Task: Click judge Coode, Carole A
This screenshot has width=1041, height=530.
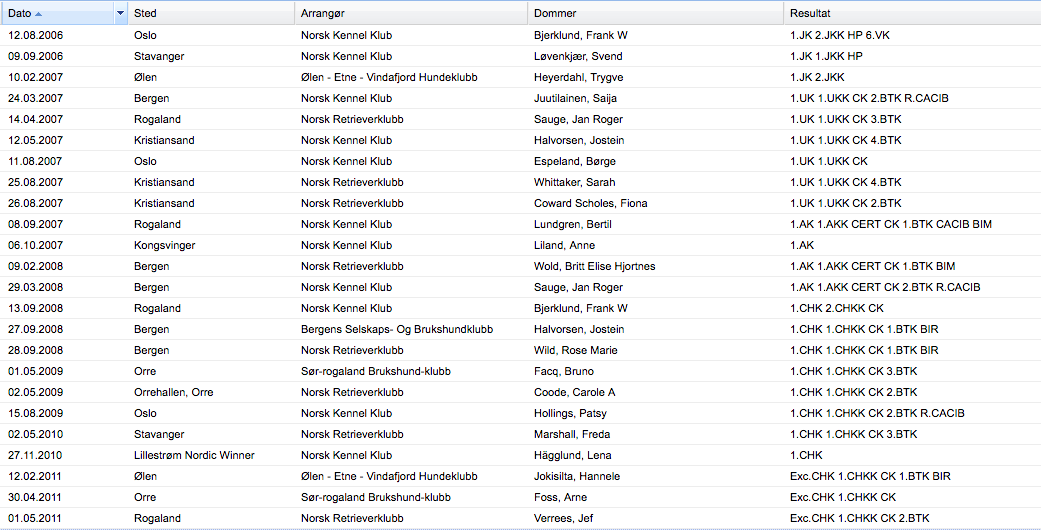Action: [x=574, y=393]
